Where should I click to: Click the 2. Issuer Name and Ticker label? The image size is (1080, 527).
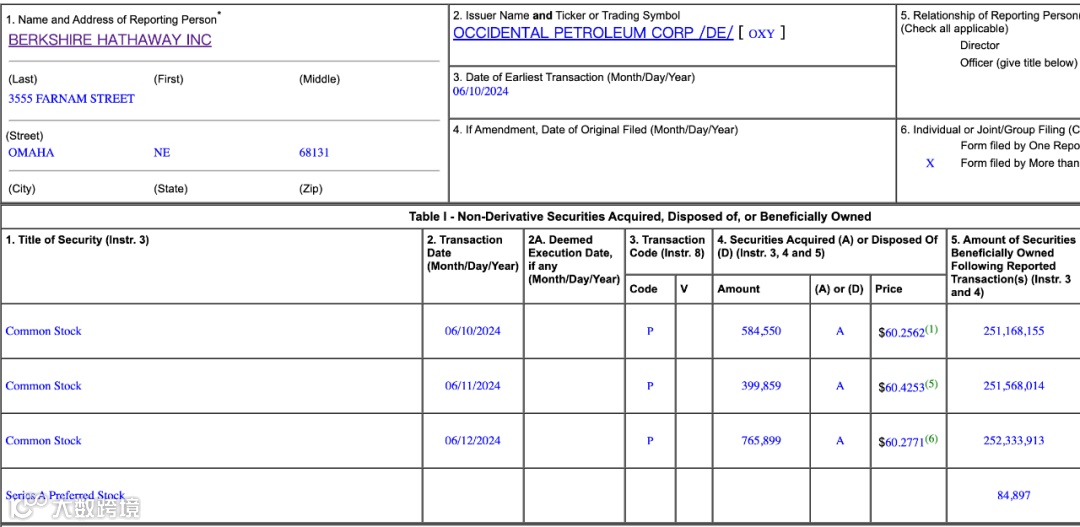click(x=566, y=15)
